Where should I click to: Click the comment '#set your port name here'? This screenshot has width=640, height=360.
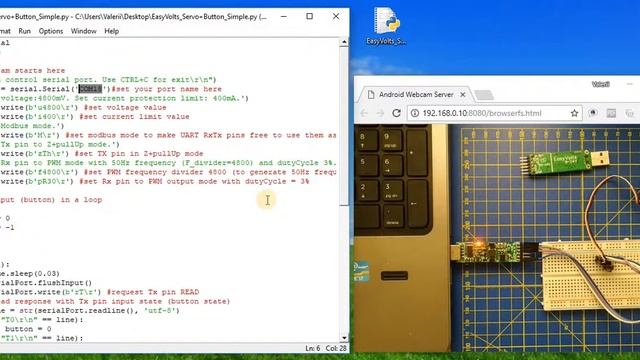coord(166,89)
